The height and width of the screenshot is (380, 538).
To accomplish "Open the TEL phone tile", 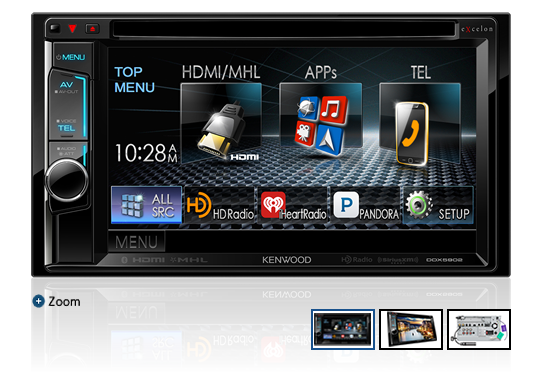I will pos(420,123).
